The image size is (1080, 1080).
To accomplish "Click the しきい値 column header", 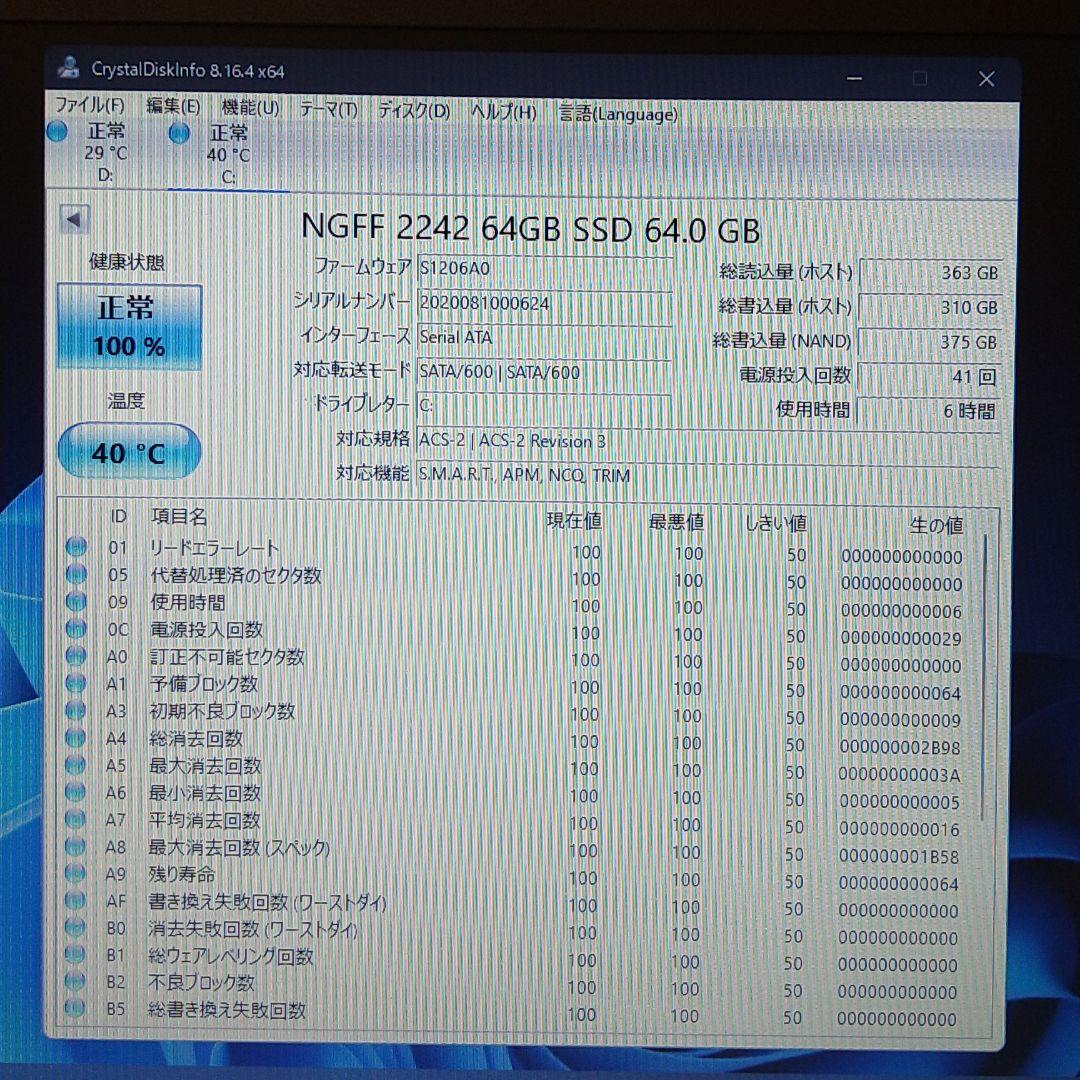I will point(776,523).
